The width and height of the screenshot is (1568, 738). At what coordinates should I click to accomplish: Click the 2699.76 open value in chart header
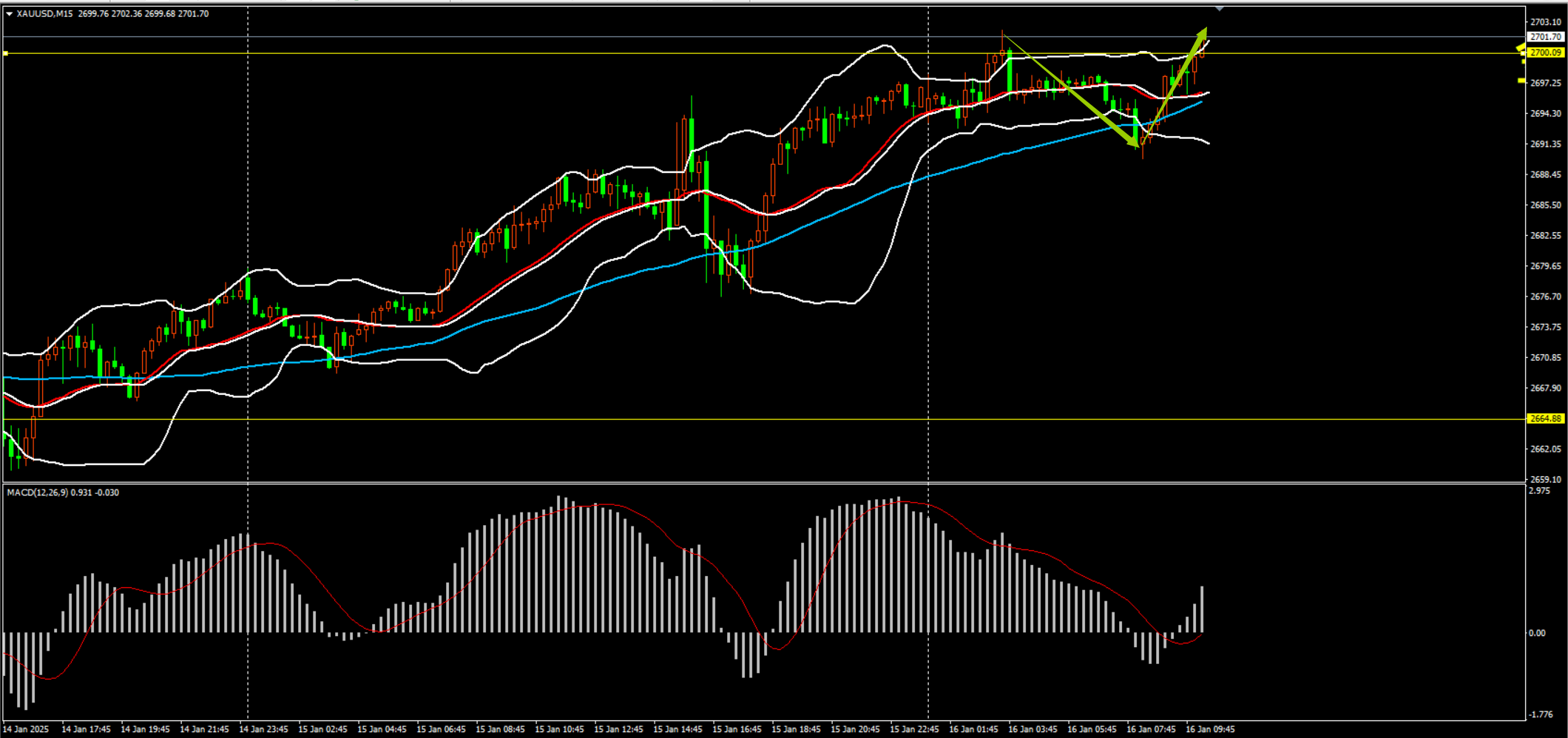pos(93,13)
